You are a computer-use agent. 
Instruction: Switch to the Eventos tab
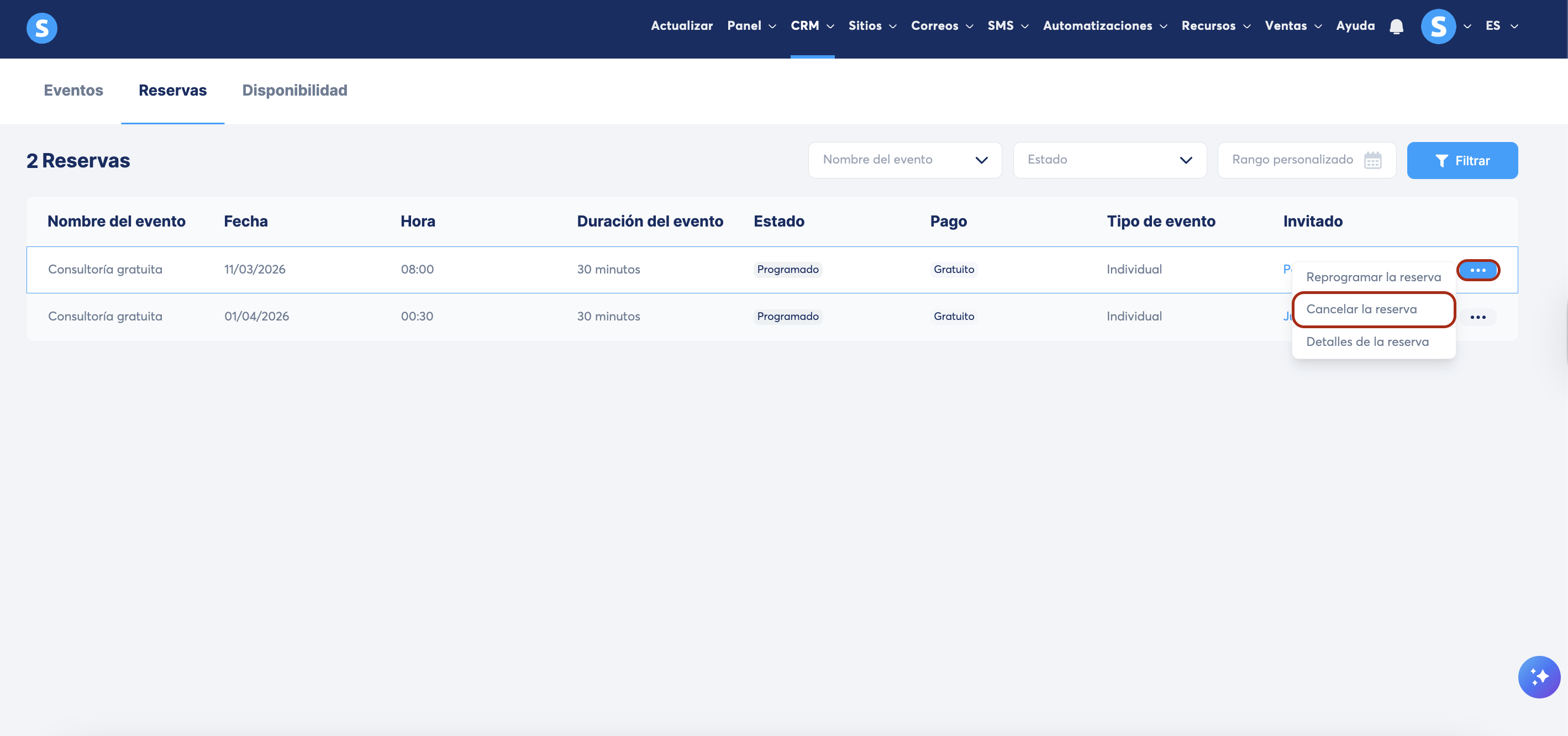pyautogui.click(x=73, y=90)
